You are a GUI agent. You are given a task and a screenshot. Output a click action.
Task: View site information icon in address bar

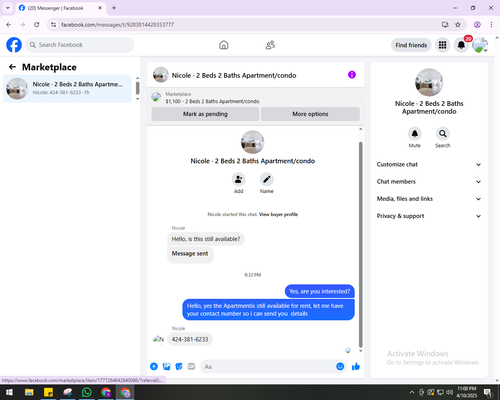[x=53, y=25]
